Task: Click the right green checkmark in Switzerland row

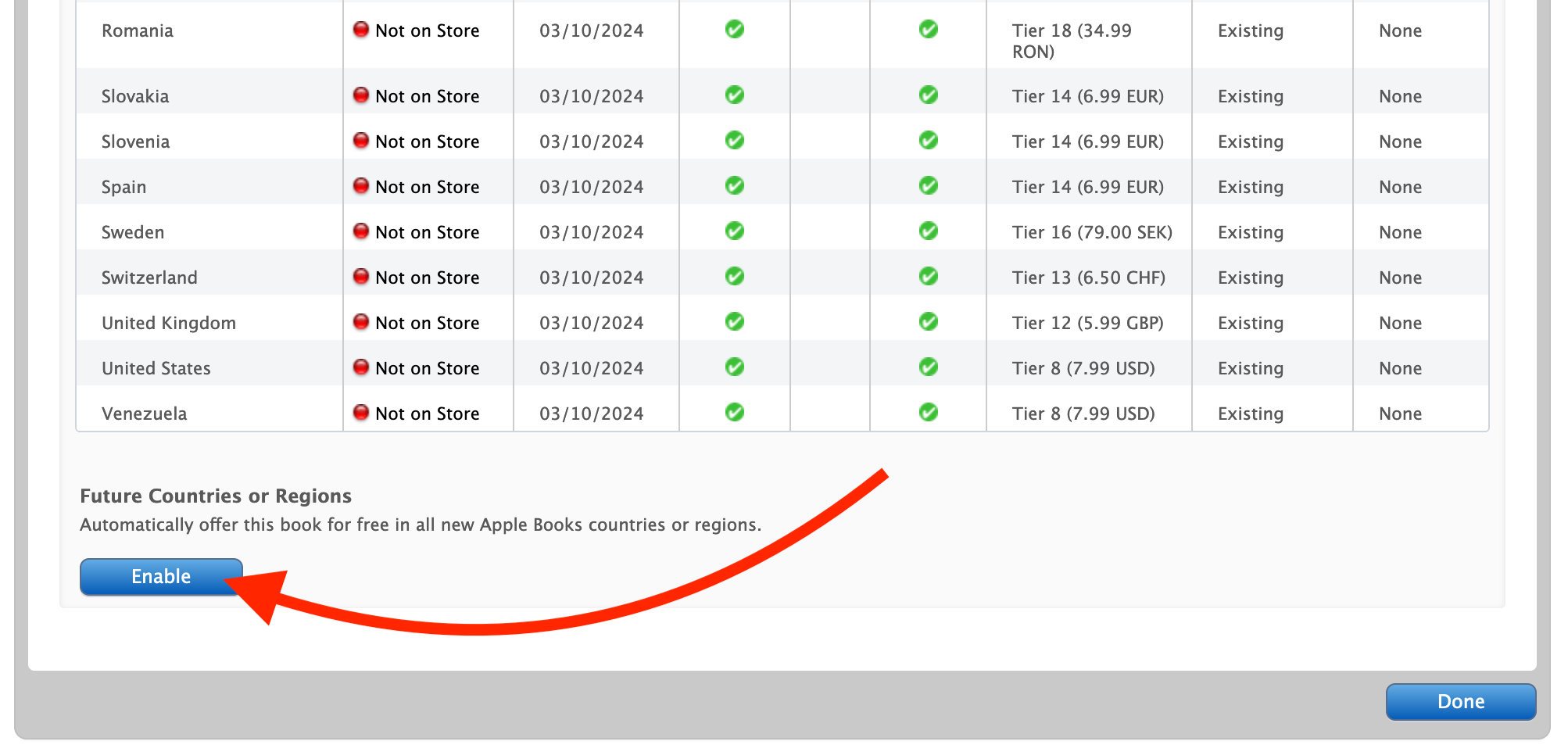Action: click(928, 277)
